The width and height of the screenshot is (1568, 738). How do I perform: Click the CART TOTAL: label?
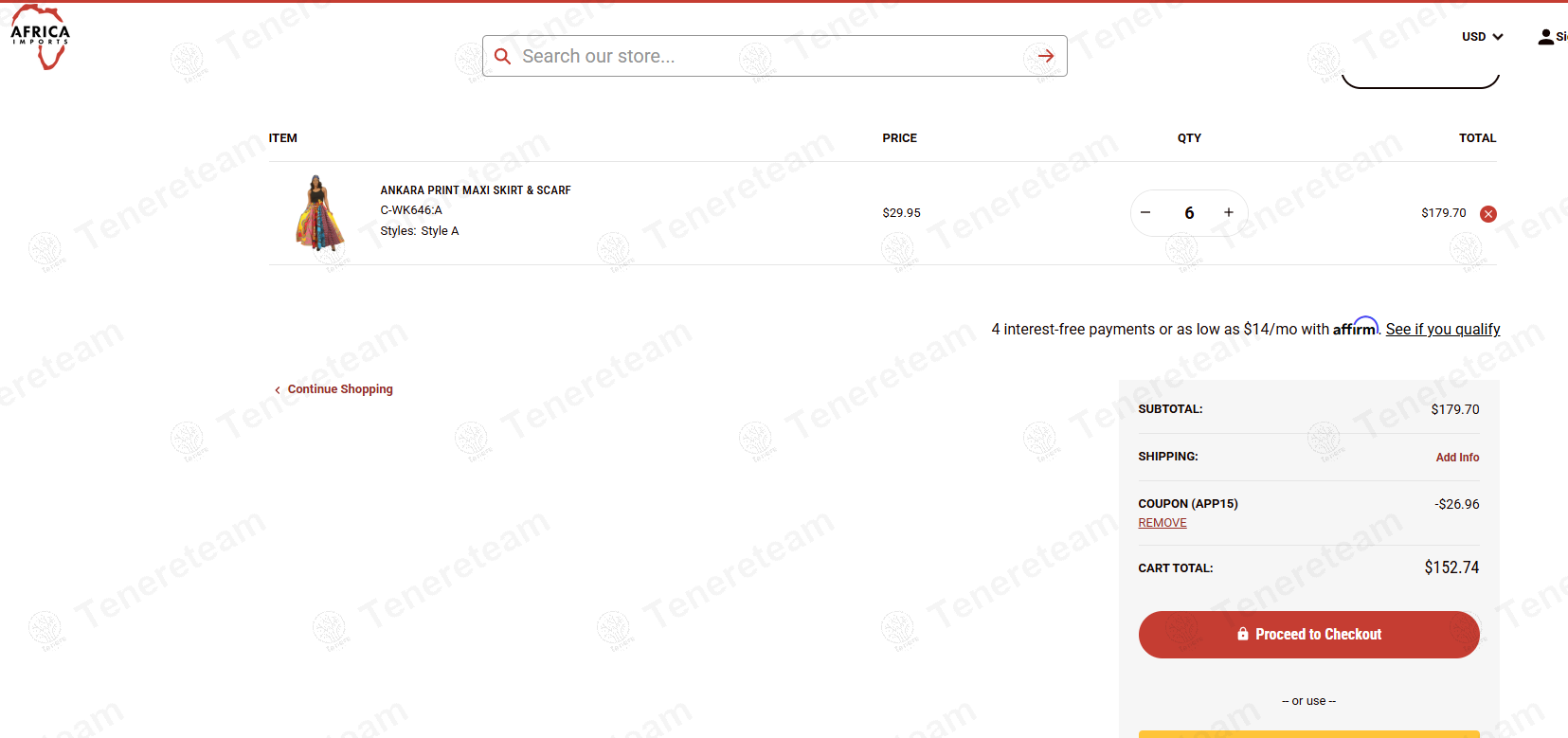tap(1176, 568)
